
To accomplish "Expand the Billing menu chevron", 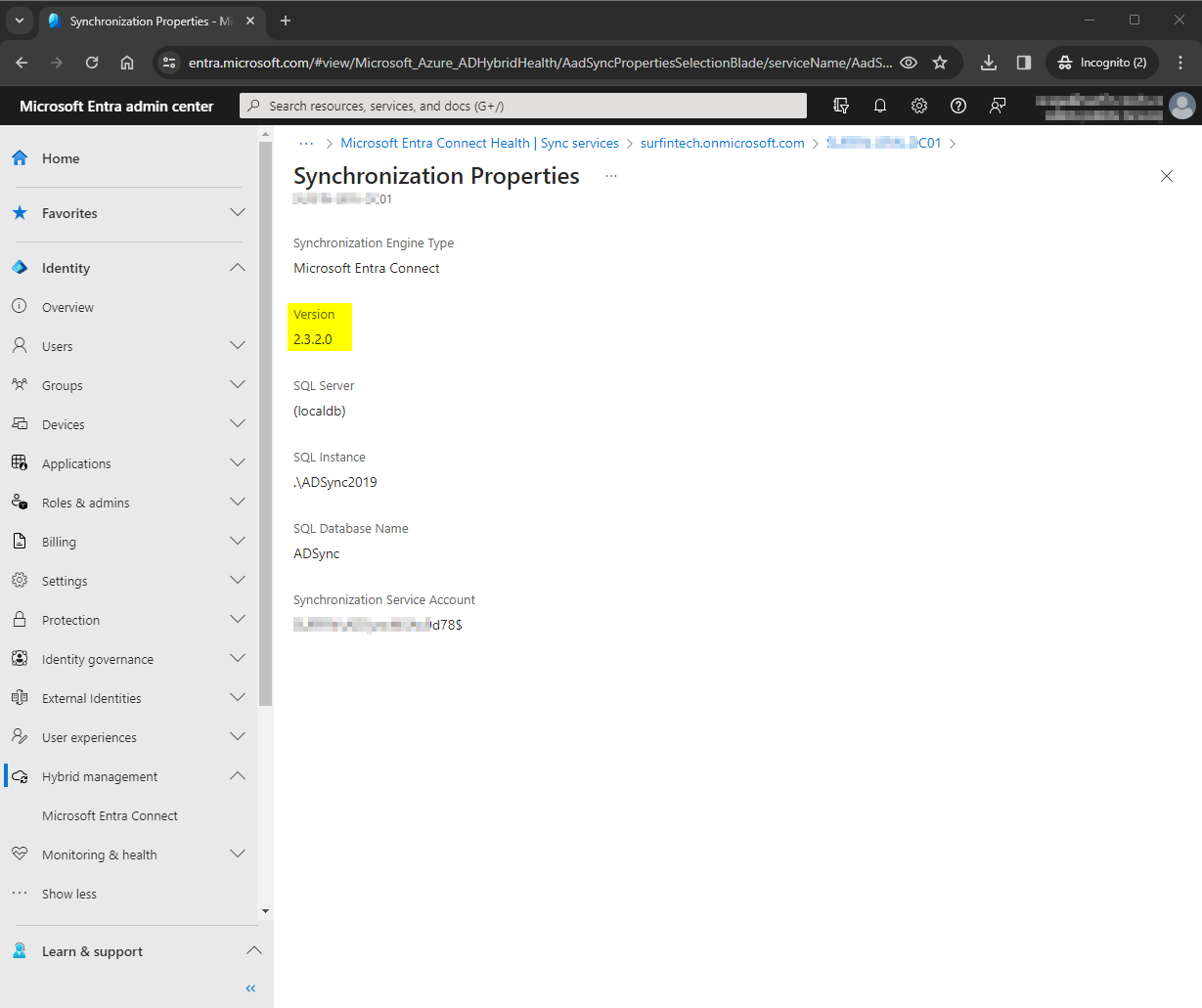I will coord(238,542).
